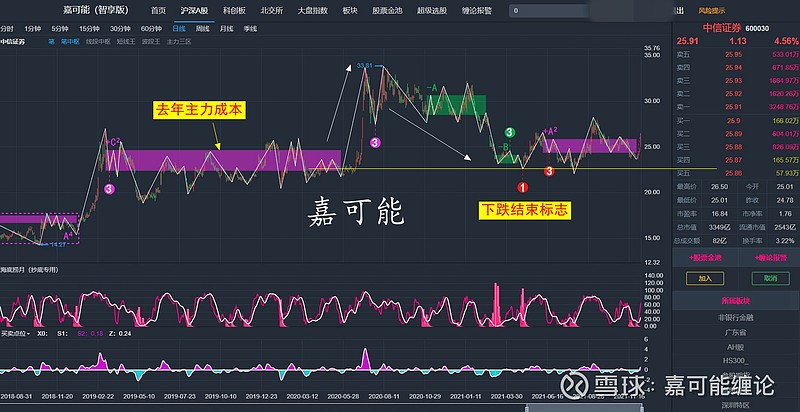Click the 最高价 value 26.50

[720, 187]
